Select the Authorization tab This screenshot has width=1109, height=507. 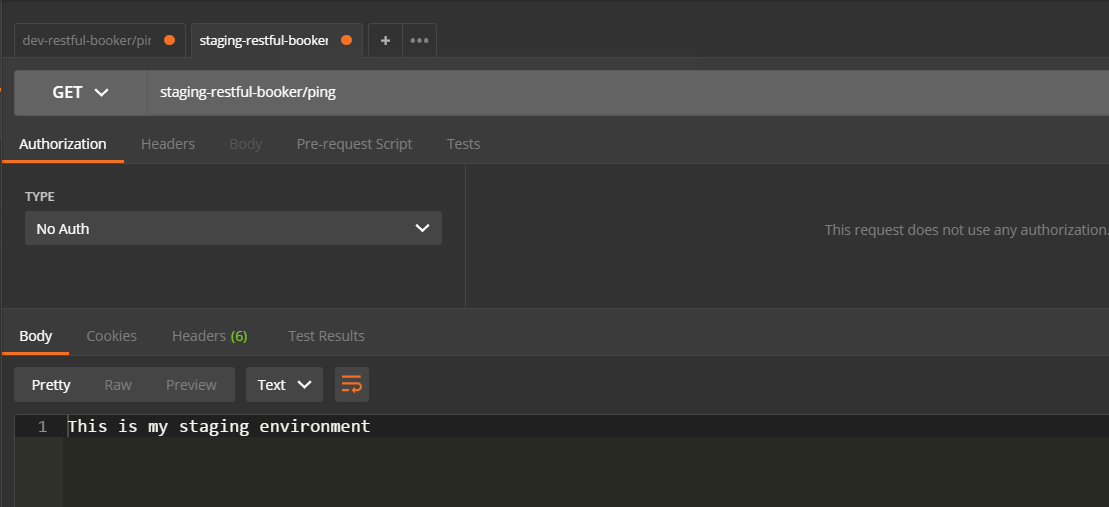pyautogui.click(x=62, y=144)
